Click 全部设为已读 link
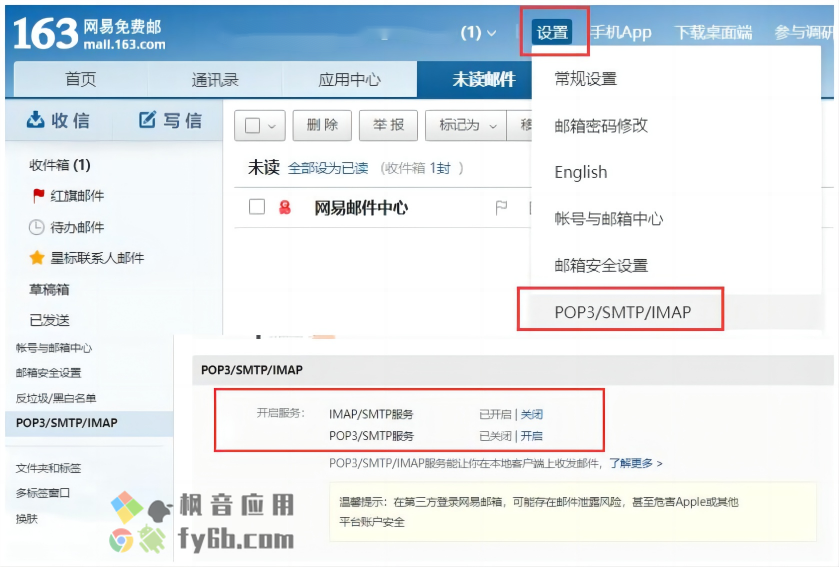The width and height of the screenshot is (839, 567). pos(328,168)
